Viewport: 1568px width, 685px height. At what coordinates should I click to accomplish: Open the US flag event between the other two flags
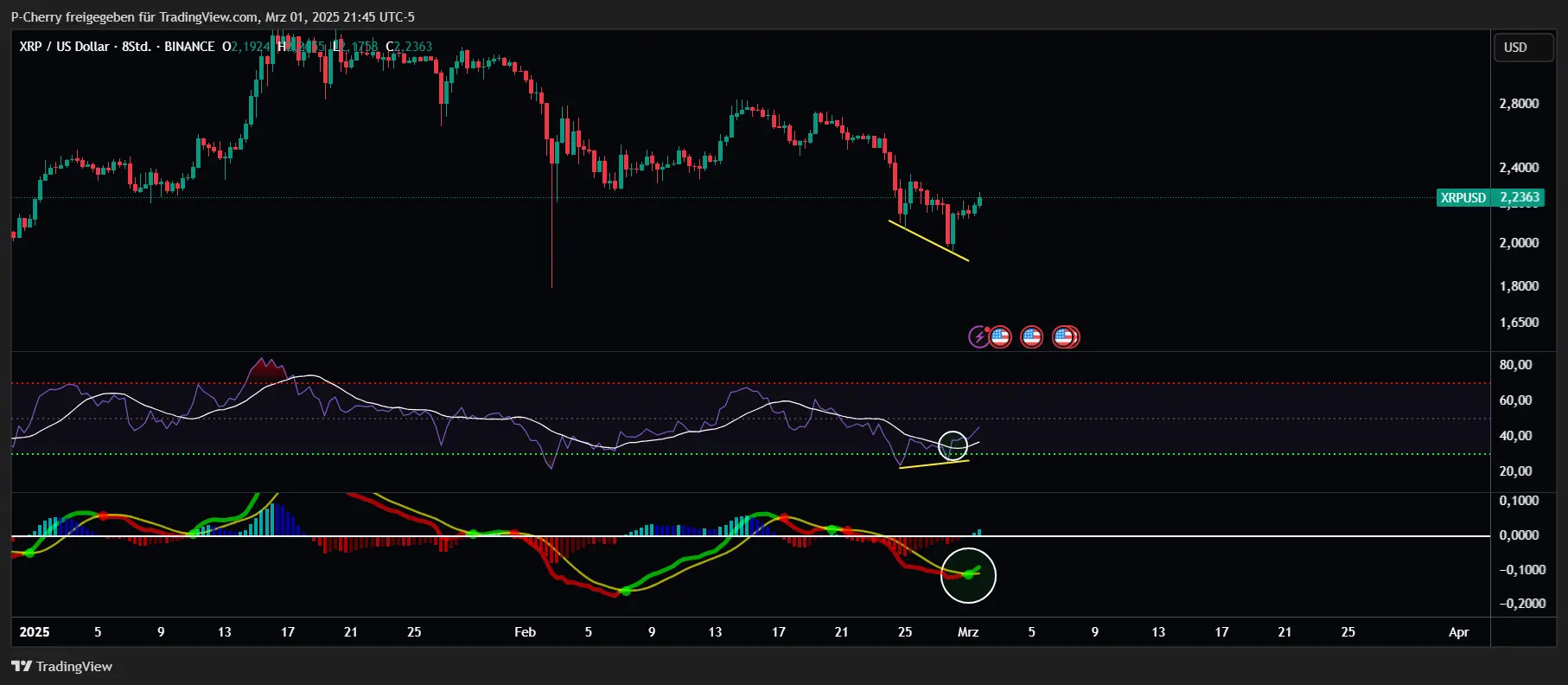click(1031, 336)
